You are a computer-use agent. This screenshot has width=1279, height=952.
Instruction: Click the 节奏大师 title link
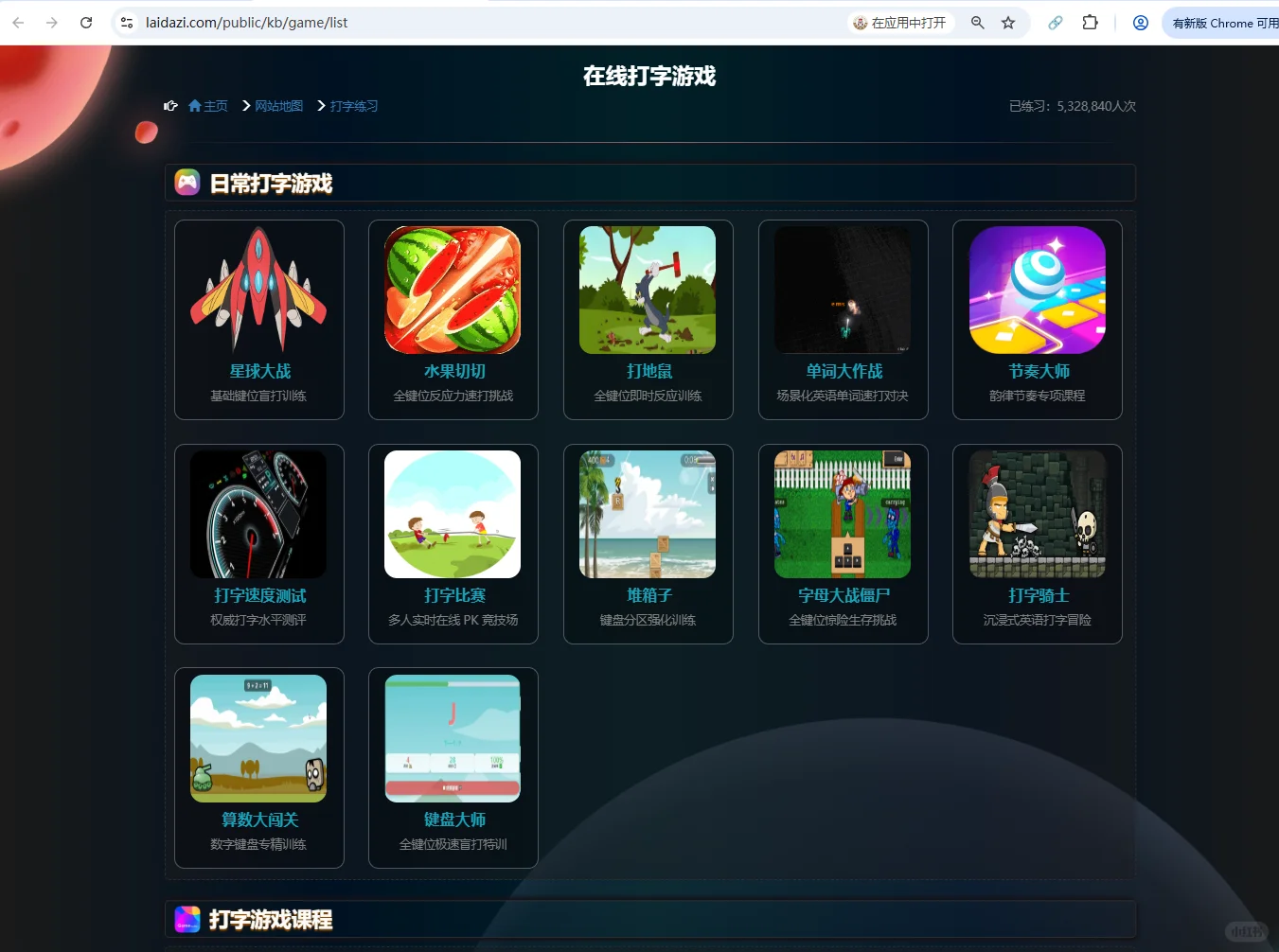click(1039, 371)
